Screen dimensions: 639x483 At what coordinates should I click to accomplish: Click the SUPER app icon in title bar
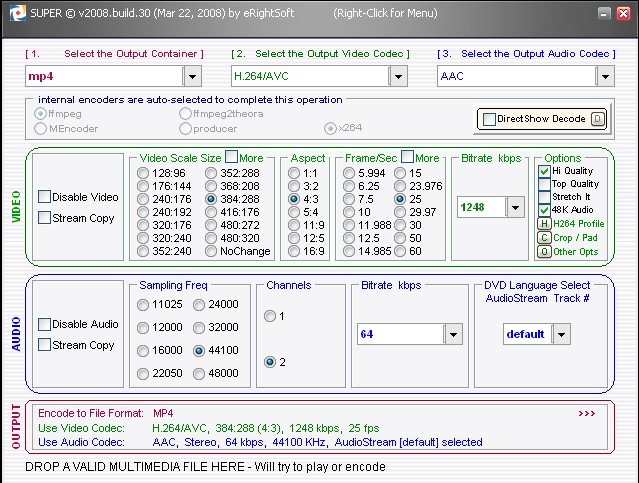(17, 13)
